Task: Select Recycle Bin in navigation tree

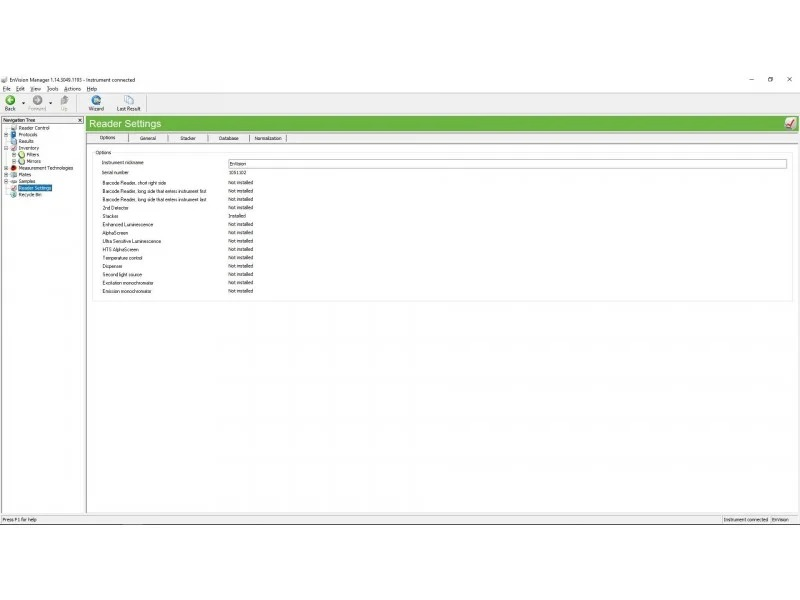Action: point(30,194)
